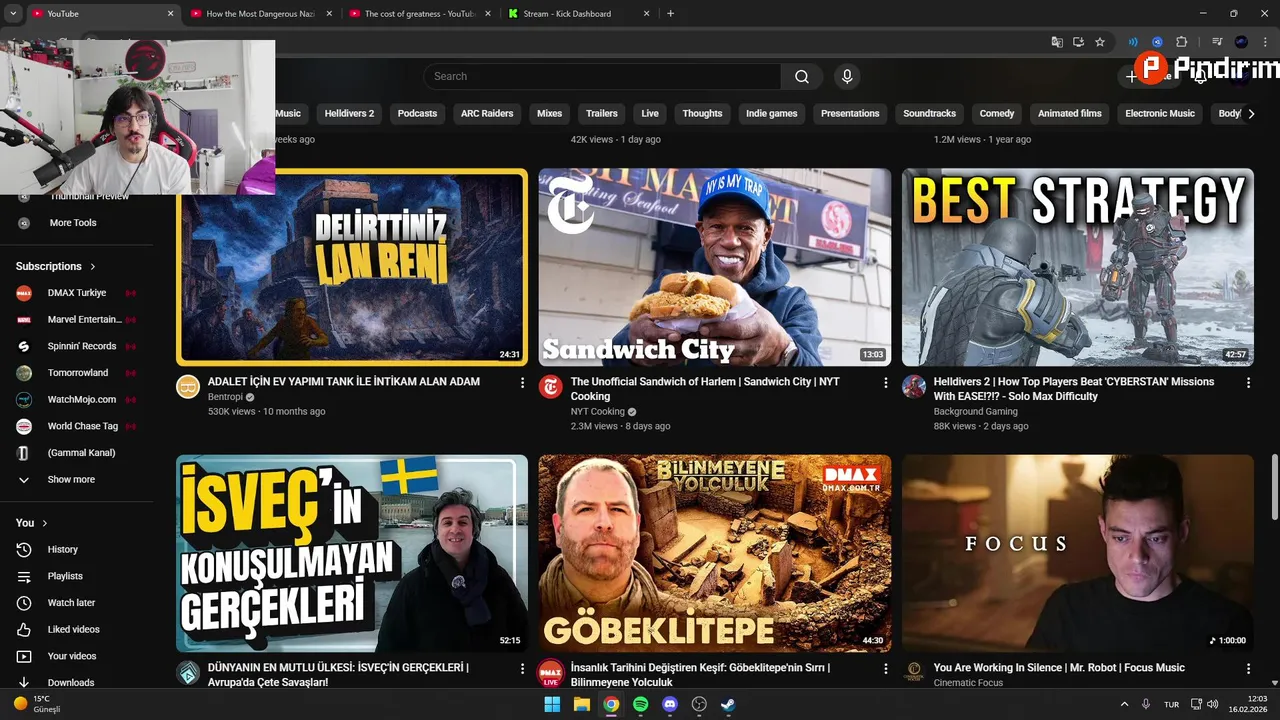Select the ARC Raiders filter chip

[487, 114]
